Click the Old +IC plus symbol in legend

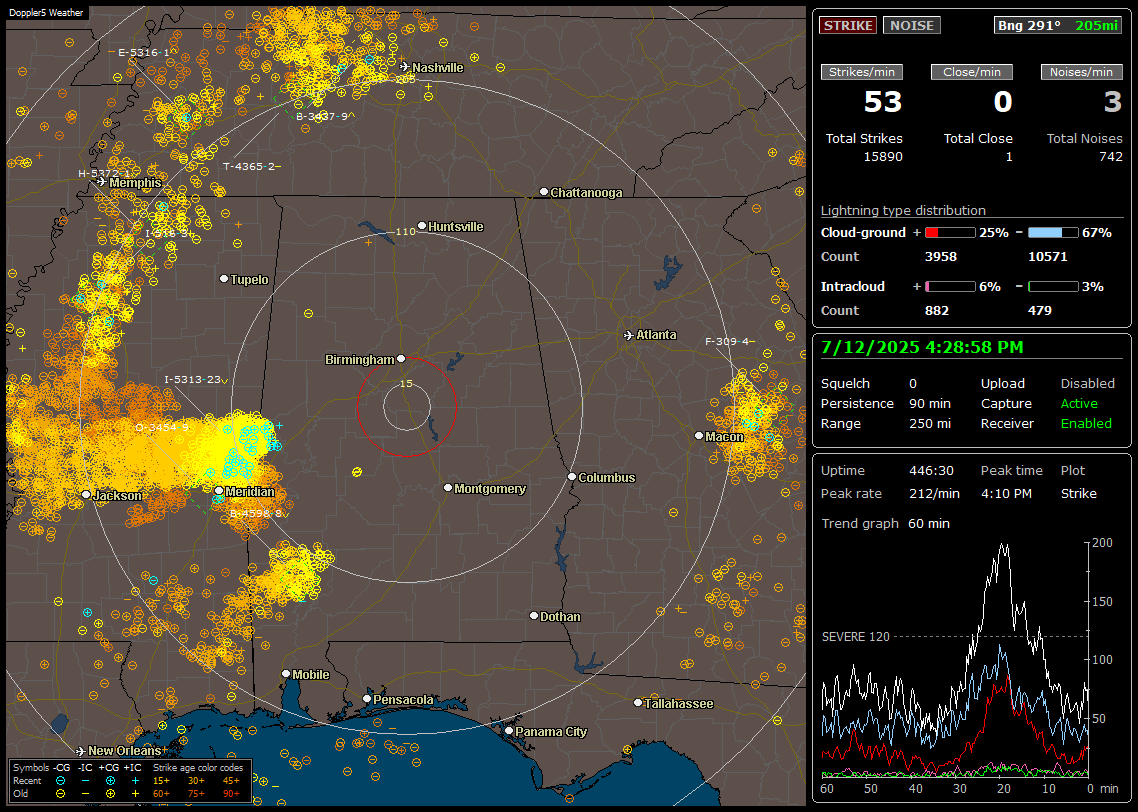pos(136,794)
